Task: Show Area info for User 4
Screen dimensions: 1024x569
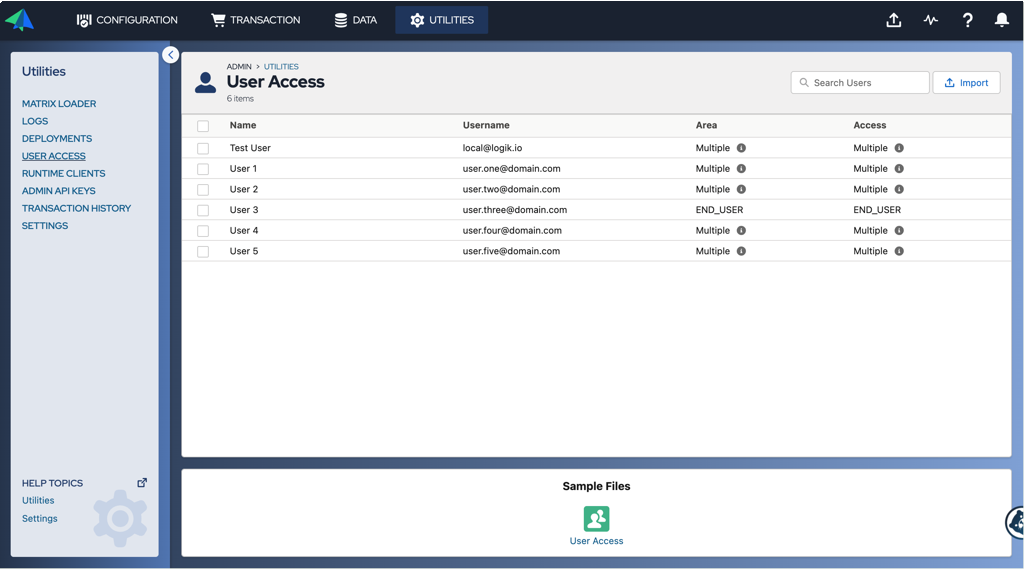Action: point(741,231)
